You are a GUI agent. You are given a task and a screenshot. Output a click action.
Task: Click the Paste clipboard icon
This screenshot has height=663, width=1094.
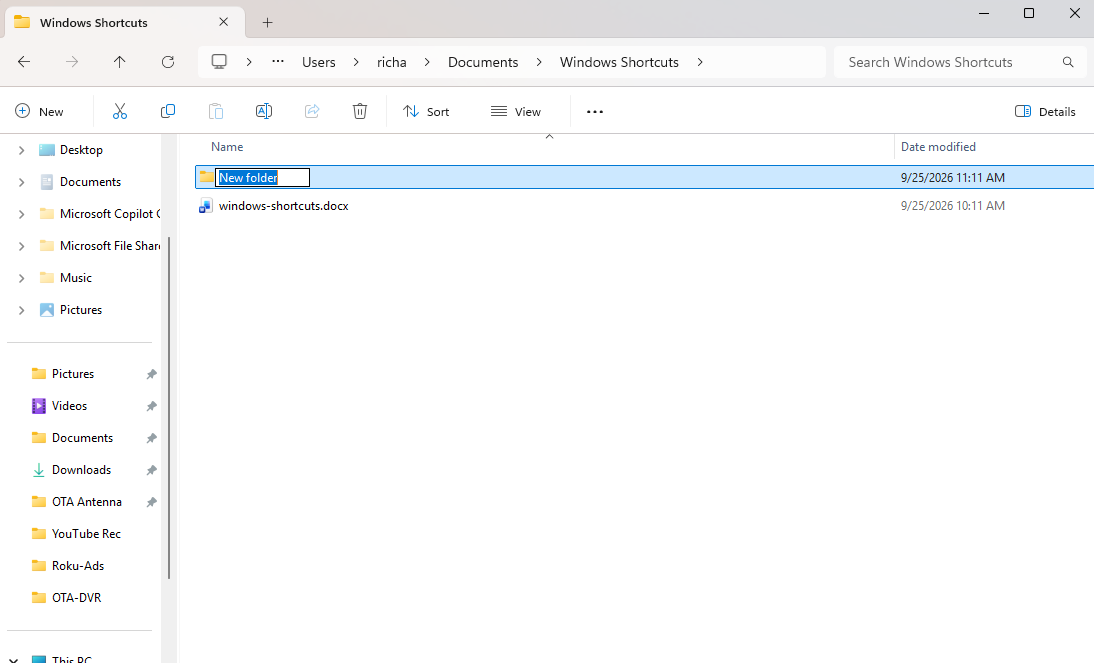pos(216,111)
